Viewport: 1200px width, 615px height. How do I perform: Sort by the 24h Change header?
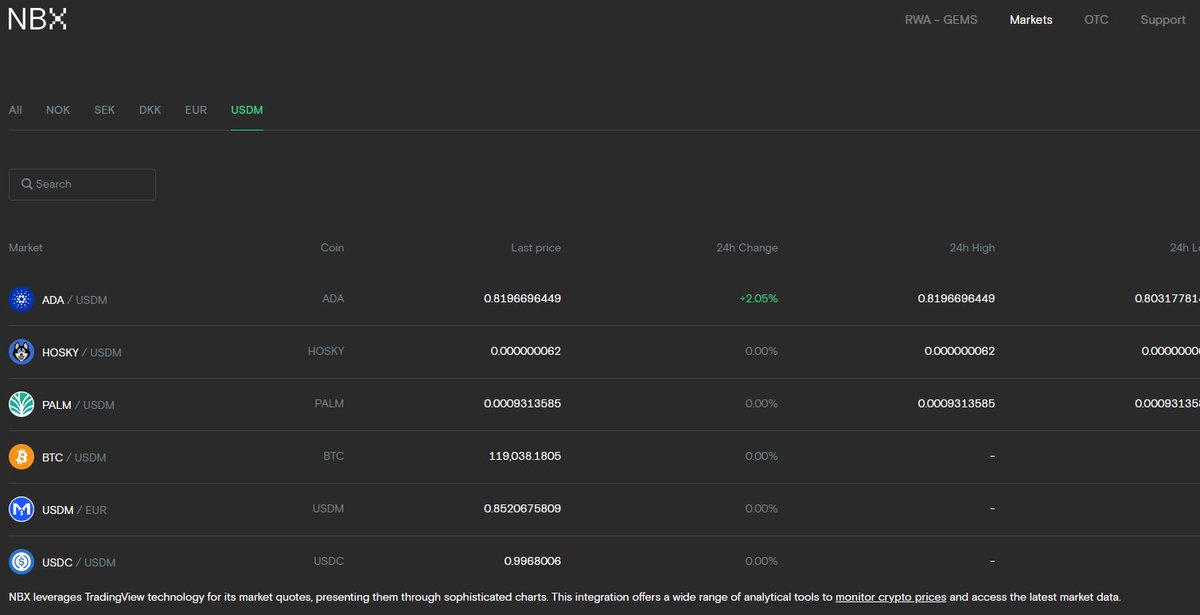(747, 247)
